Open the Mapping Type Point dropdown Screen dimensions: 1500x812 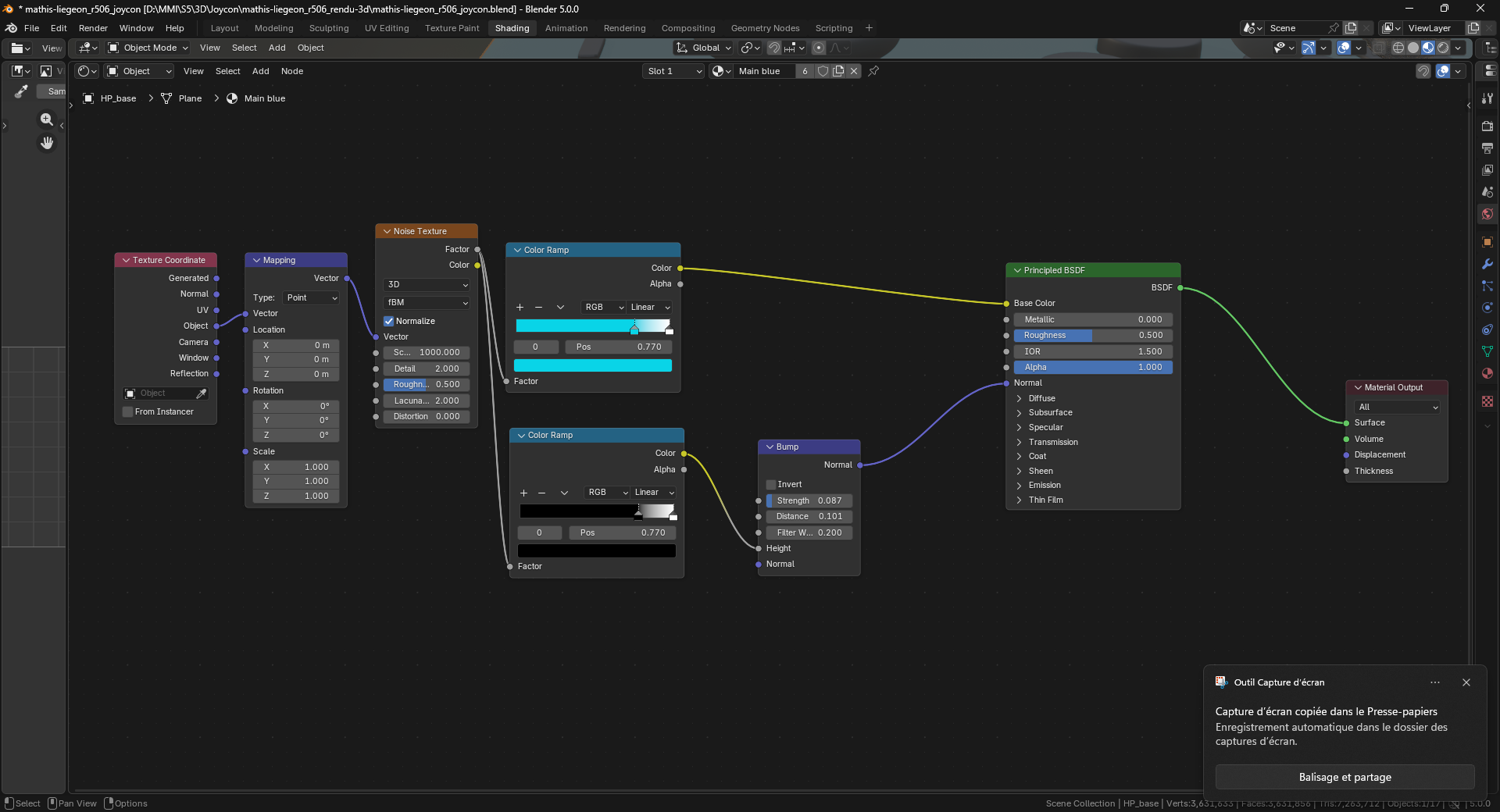(311, 298)
